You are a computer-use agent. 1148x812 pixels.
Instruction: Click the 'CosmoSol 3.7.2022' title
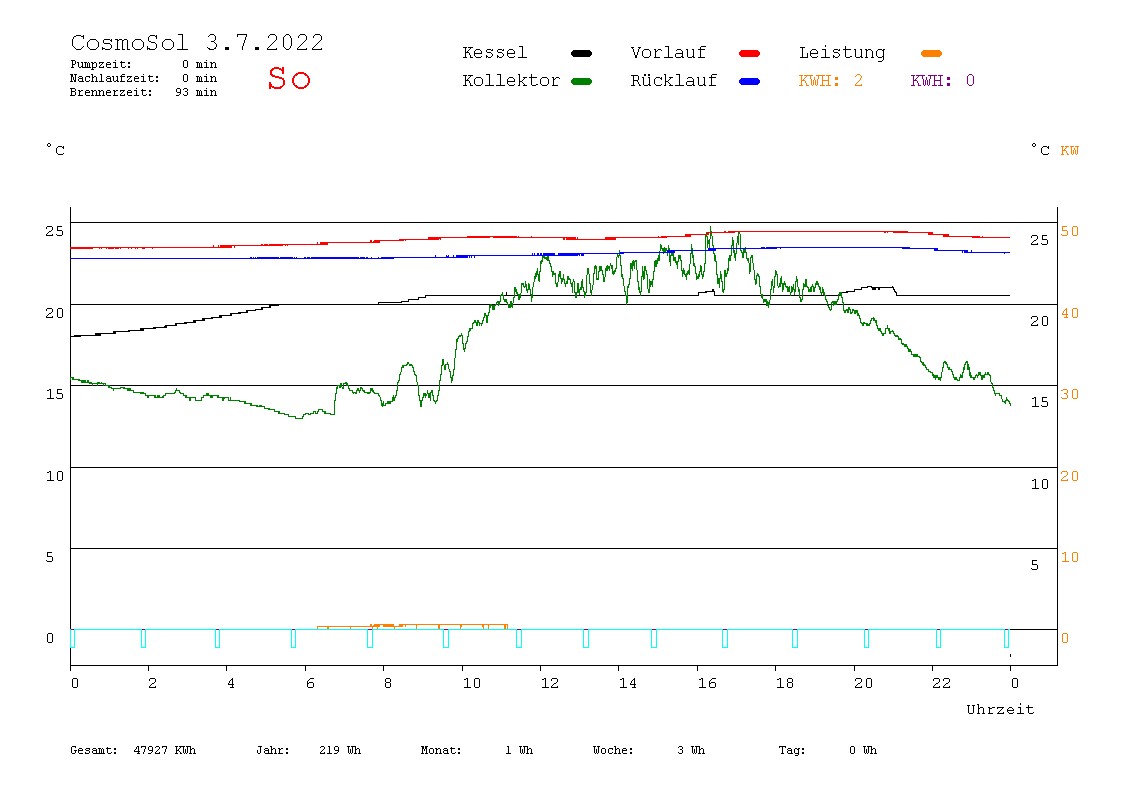point(197,42)
